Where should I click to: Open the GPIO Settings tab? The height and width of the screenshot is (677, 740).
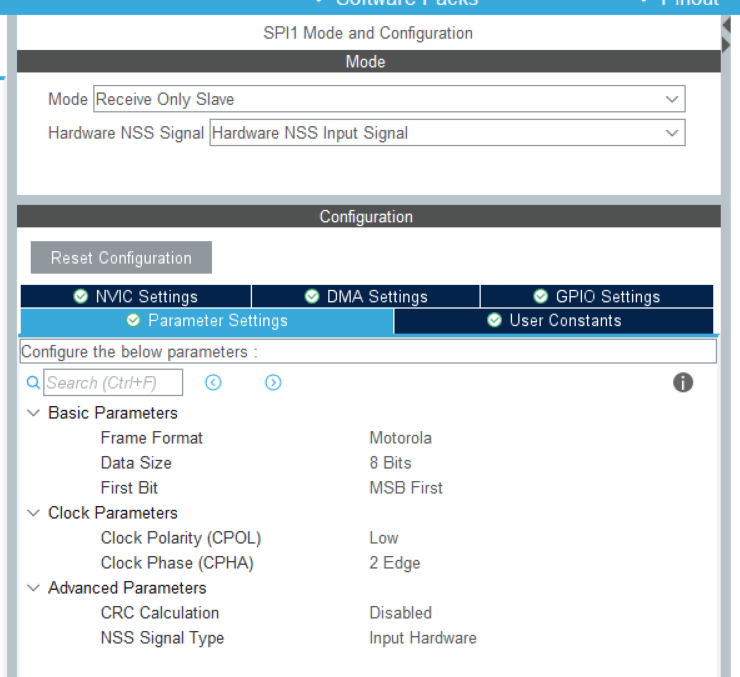(597, 297)
